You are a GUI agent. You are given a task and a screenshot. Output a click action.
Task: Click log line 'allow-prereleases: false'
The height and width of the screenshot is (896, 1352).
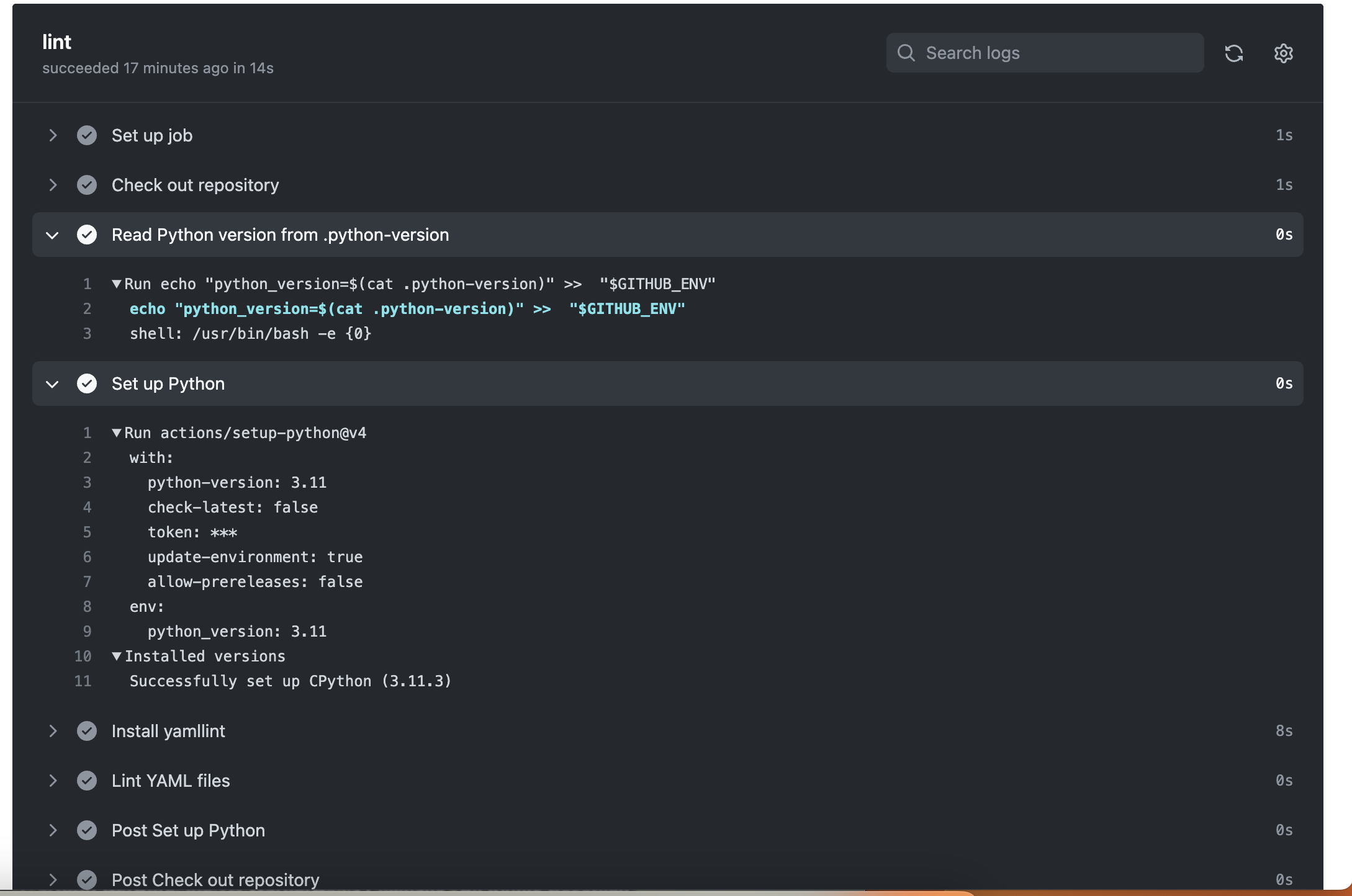[x=255, y=582]
